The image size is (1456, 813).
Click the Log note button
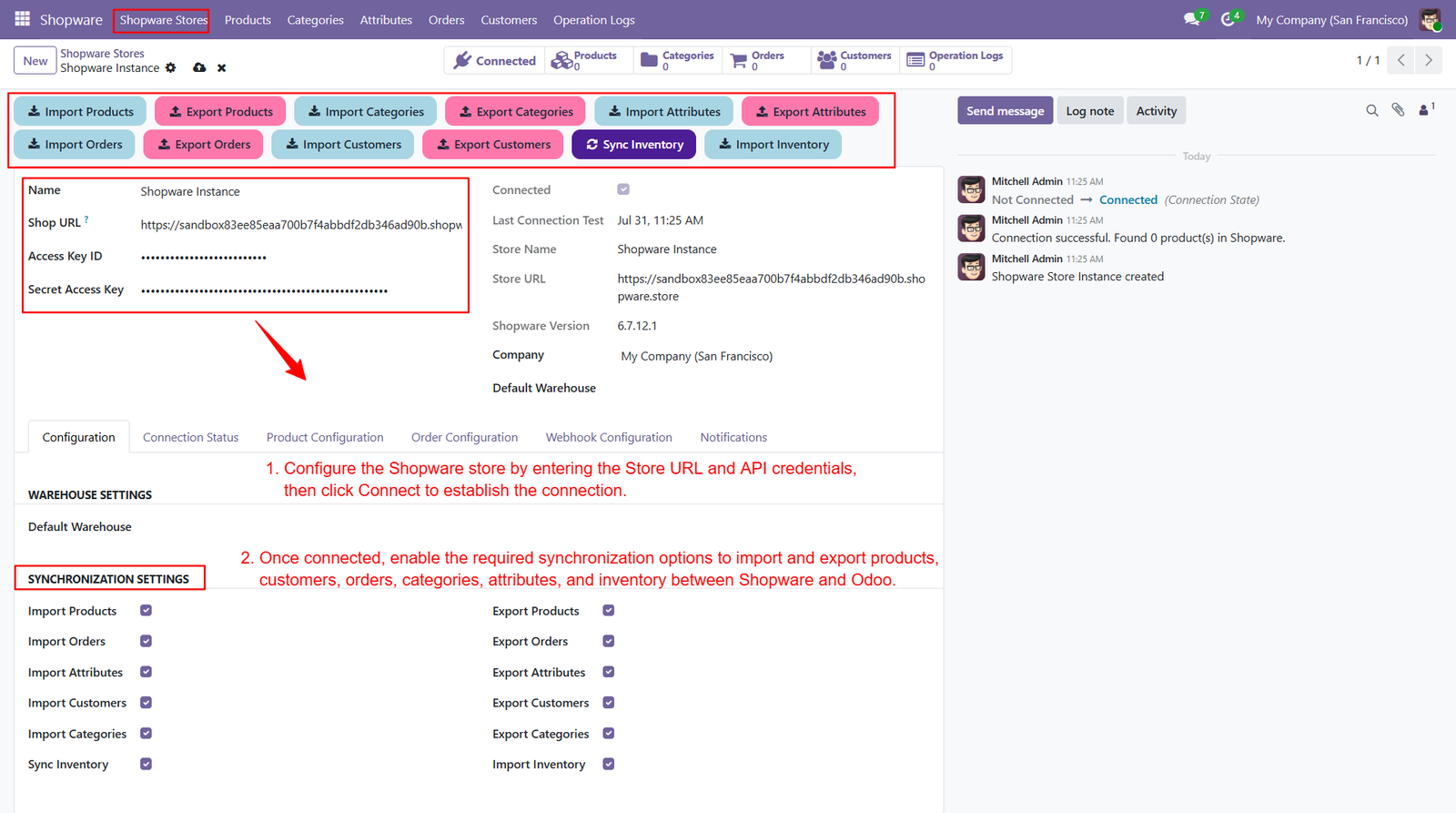(x=1090, y=111)
